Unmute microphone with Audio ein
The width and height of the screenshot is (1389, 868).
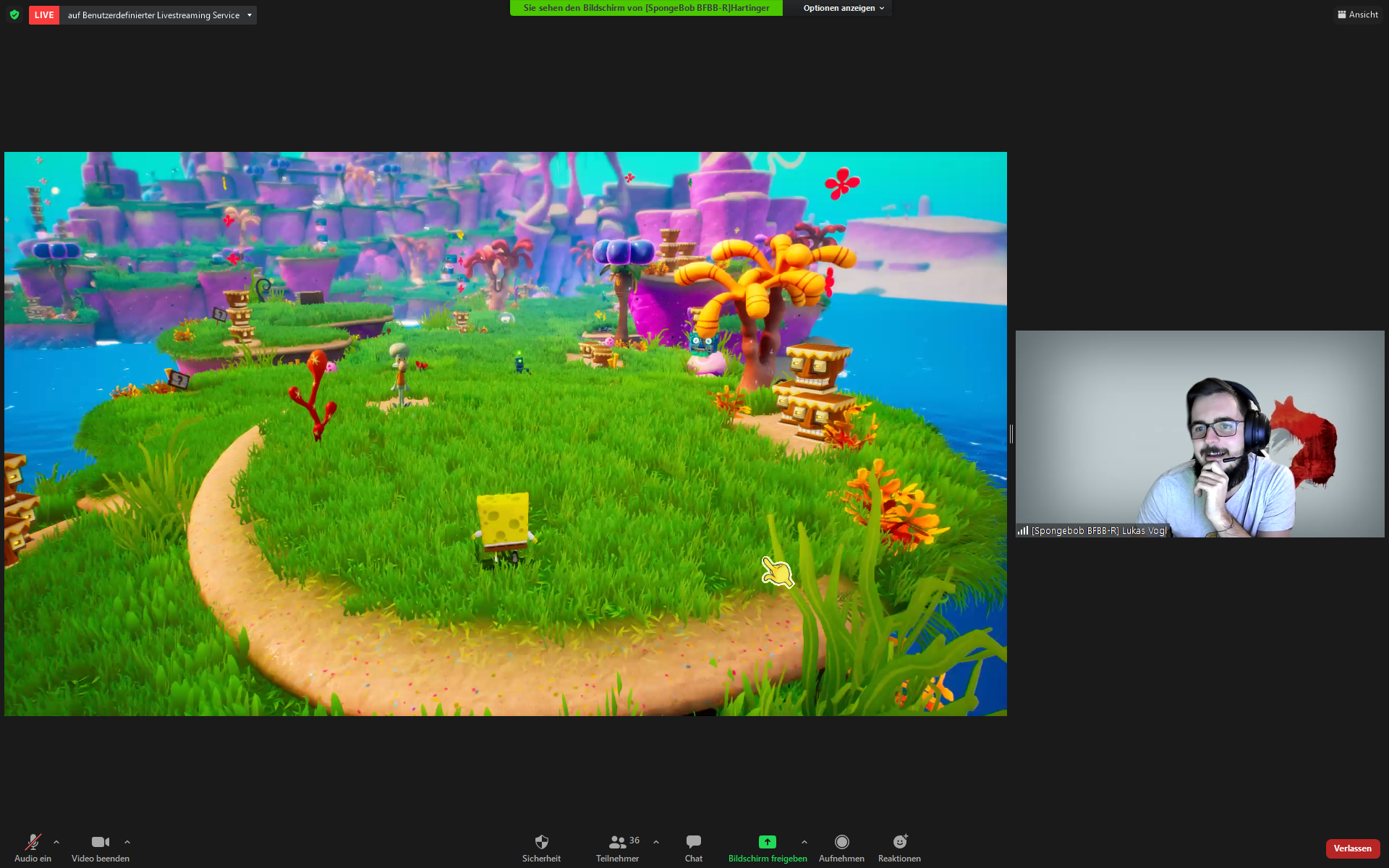coord(33,848)
